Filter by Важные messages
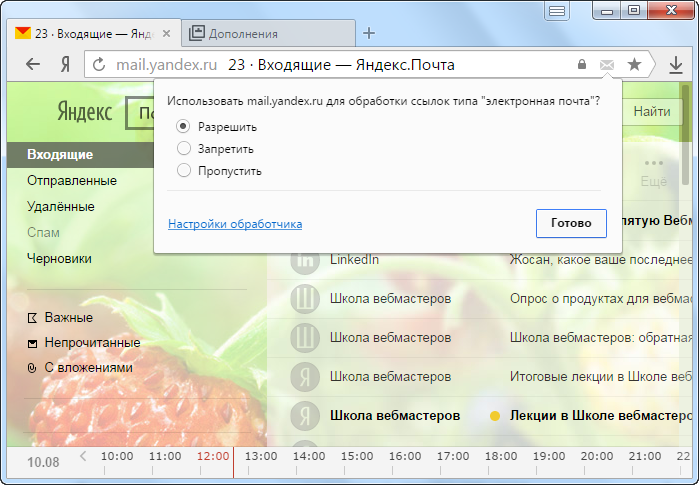Image resolution: width=699 pixels, height=485 pixels. (x=69, y=318)
